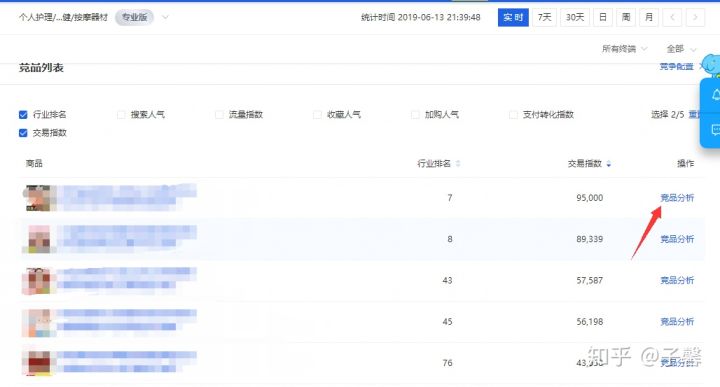The image size is (720, 387).
Task: Click the 统计时间 timestamp text
Action: (x=421, y=17)
